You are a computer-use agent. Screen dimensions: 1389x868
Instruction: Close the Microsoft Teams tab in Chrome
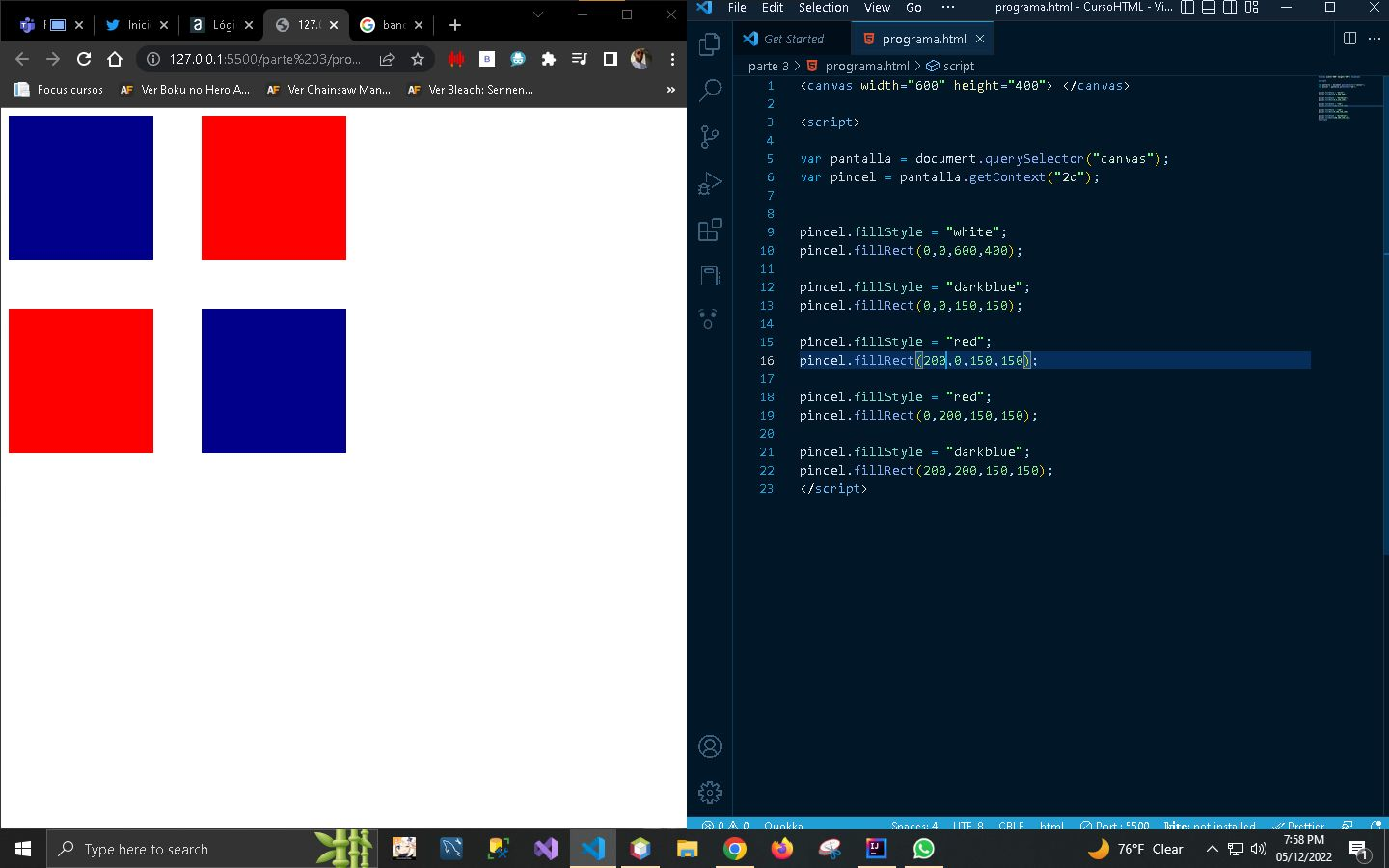(79, 25)
